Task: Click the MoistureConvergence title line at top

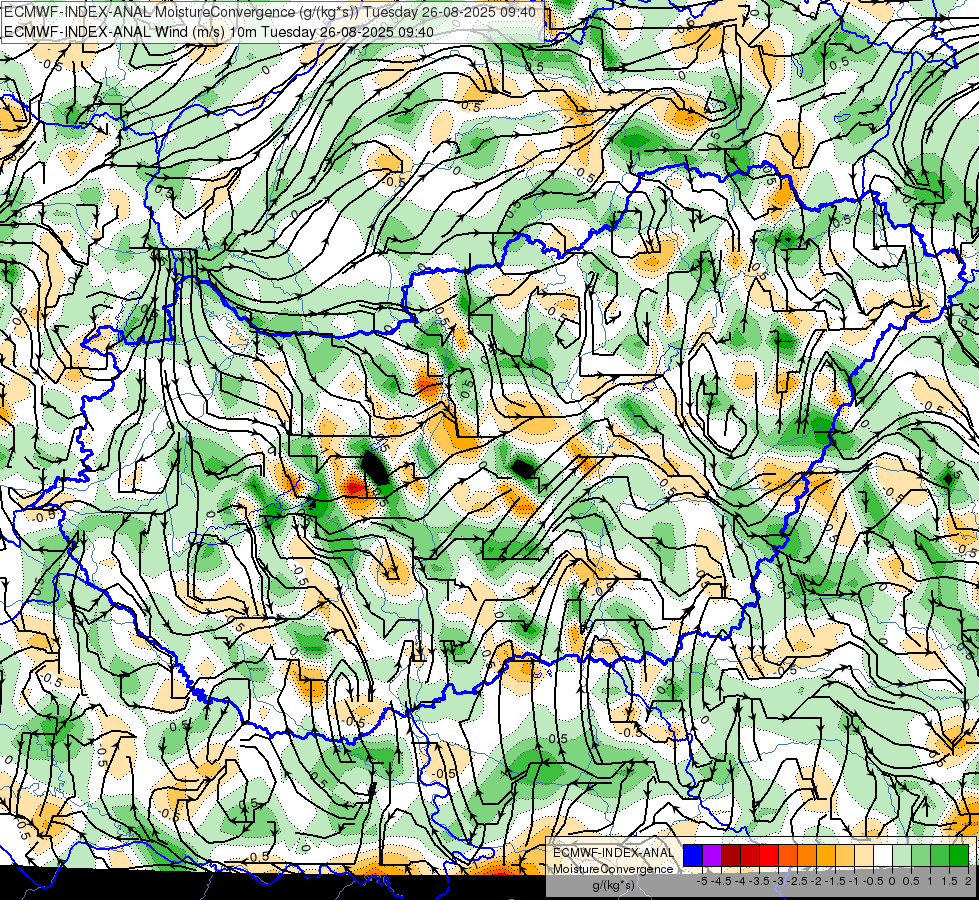Action: pyautogui.click(x=270, y=12)
